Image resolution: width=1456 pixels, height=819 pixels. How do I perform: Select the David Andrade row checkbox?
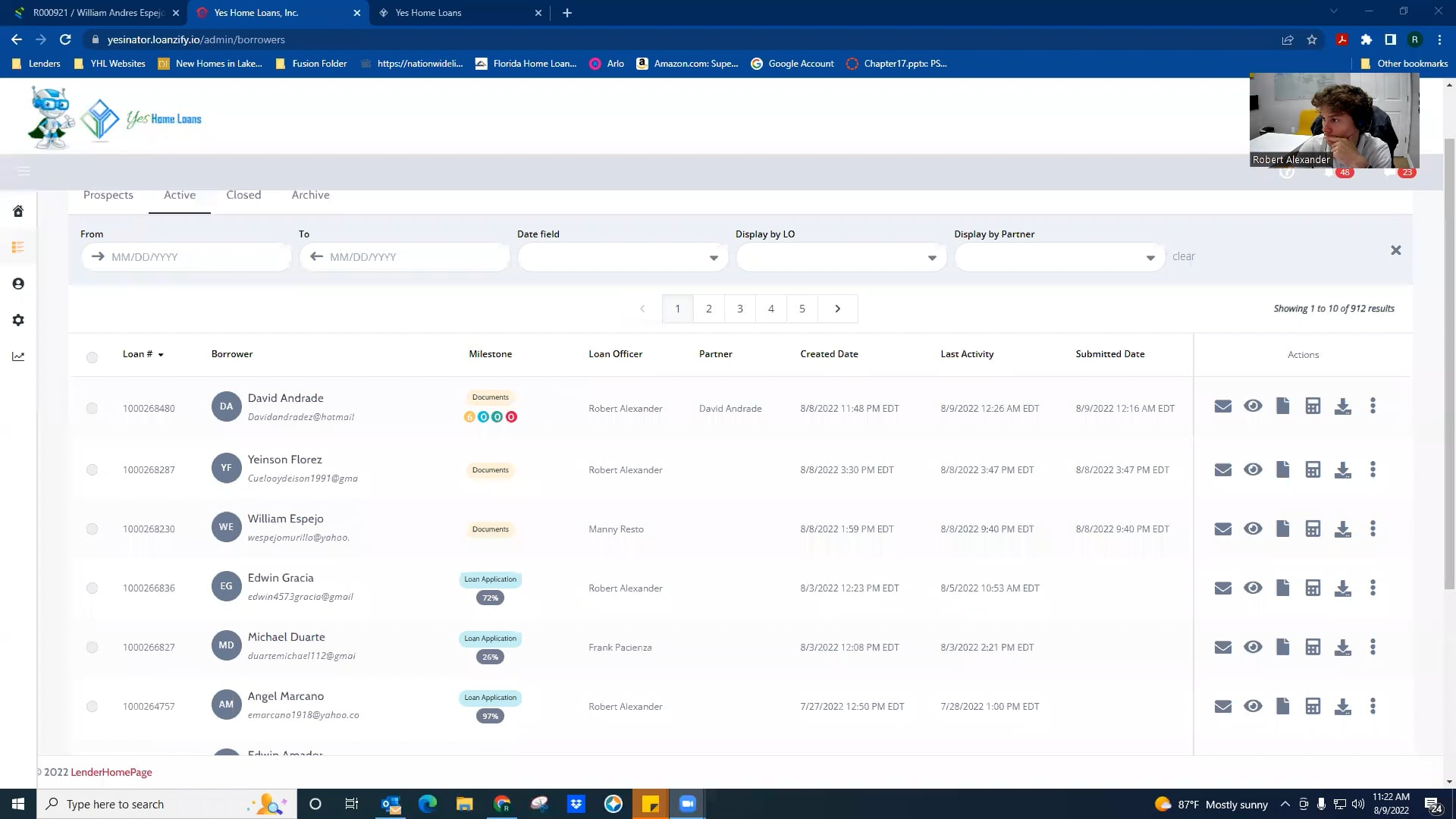pos(92,408)
